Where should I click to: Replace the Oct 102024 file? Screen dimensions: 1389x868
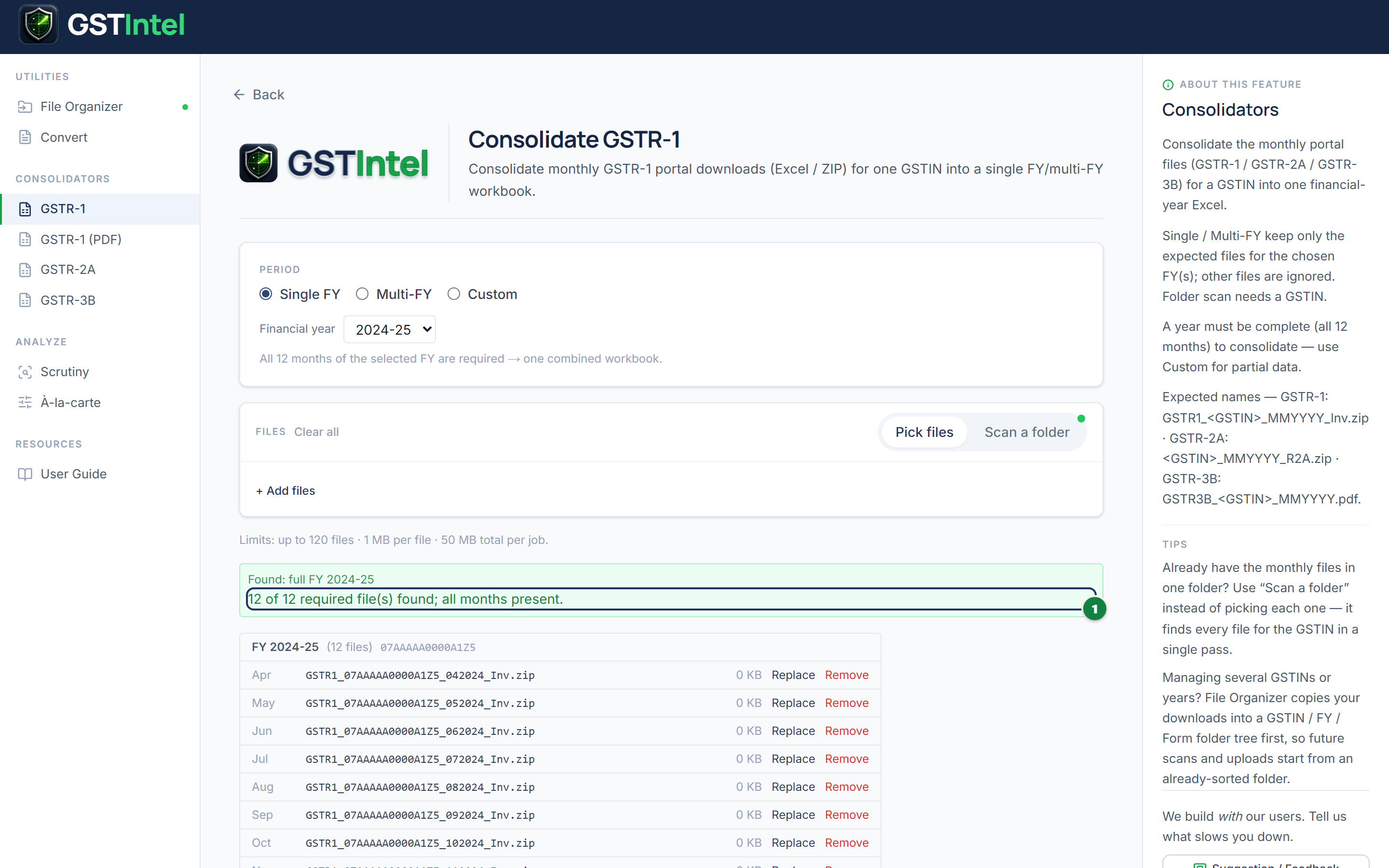pyautogui.click(x=793, y=843)
